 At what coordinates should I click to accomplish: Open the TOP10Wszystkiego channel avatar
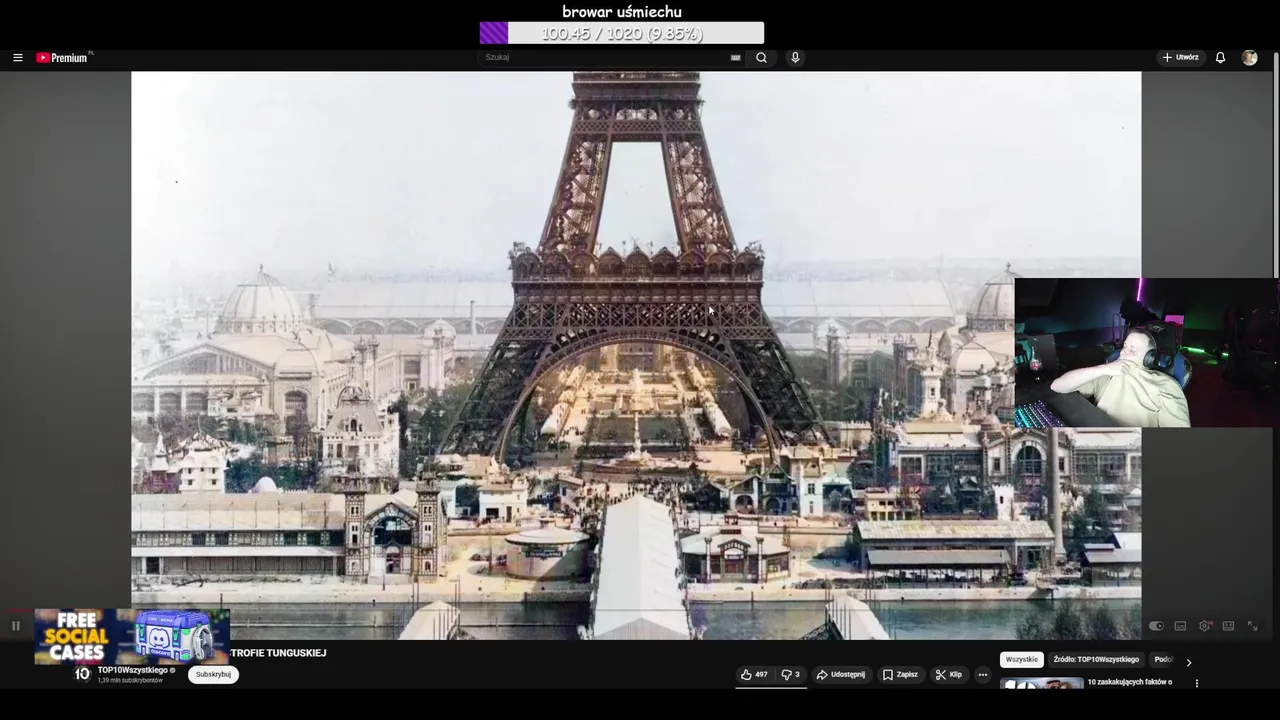click(83, 674)
